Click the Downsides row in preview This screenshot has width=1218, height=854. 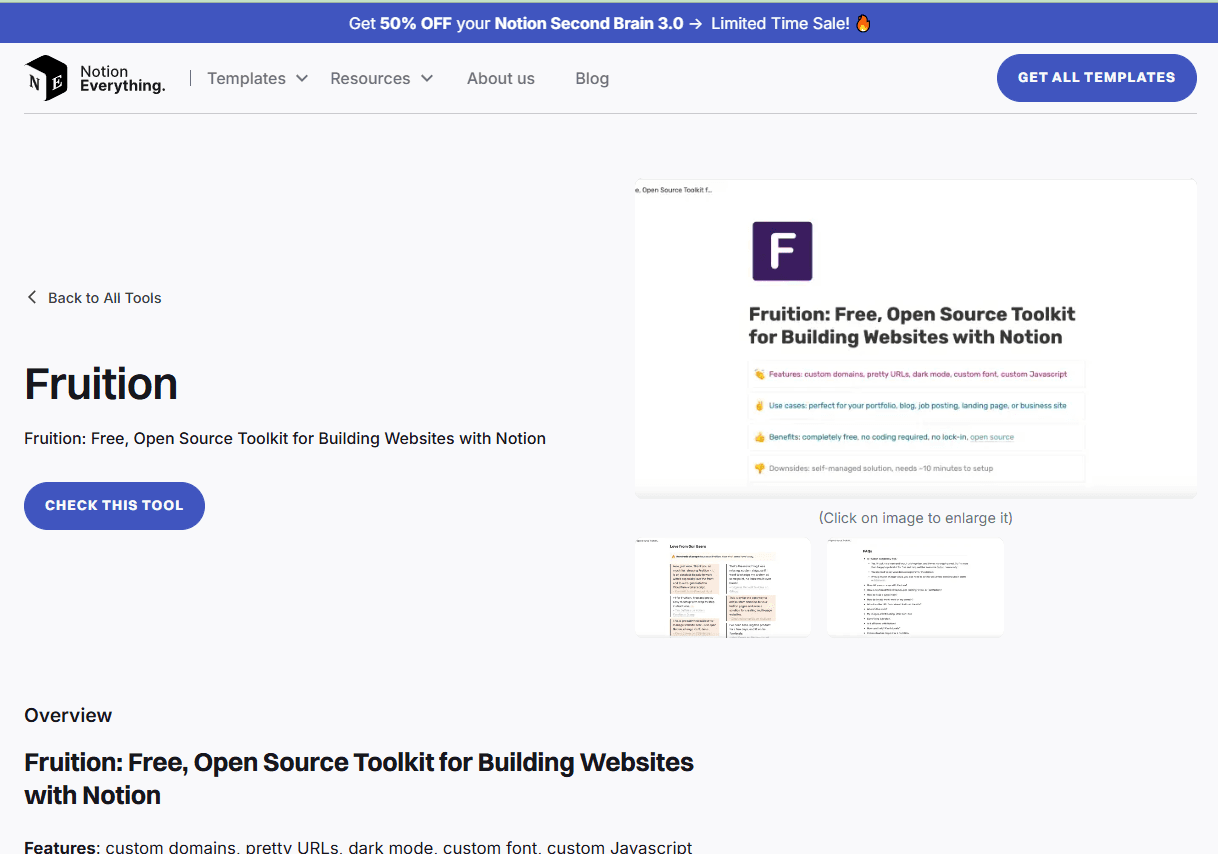pos(916,468)
